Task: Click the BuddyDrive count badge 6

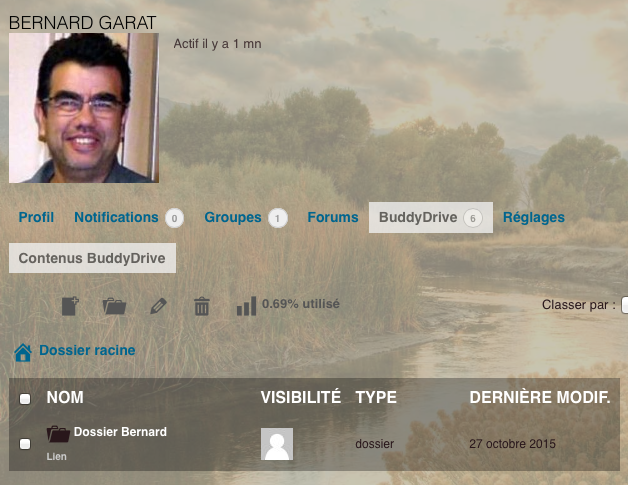Action: (473, 218)
